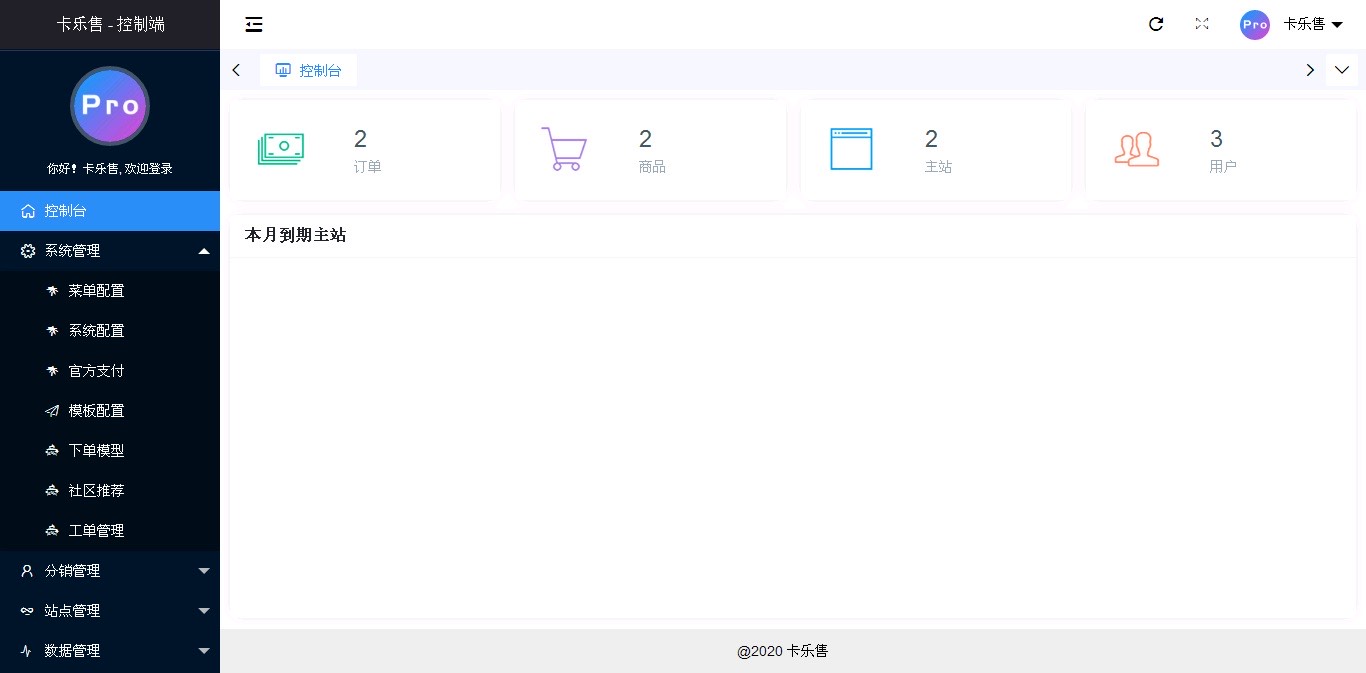1366x673 pixels.
Task: Click the down chevron at tab bar right
Action: (x=1342, y=70)
